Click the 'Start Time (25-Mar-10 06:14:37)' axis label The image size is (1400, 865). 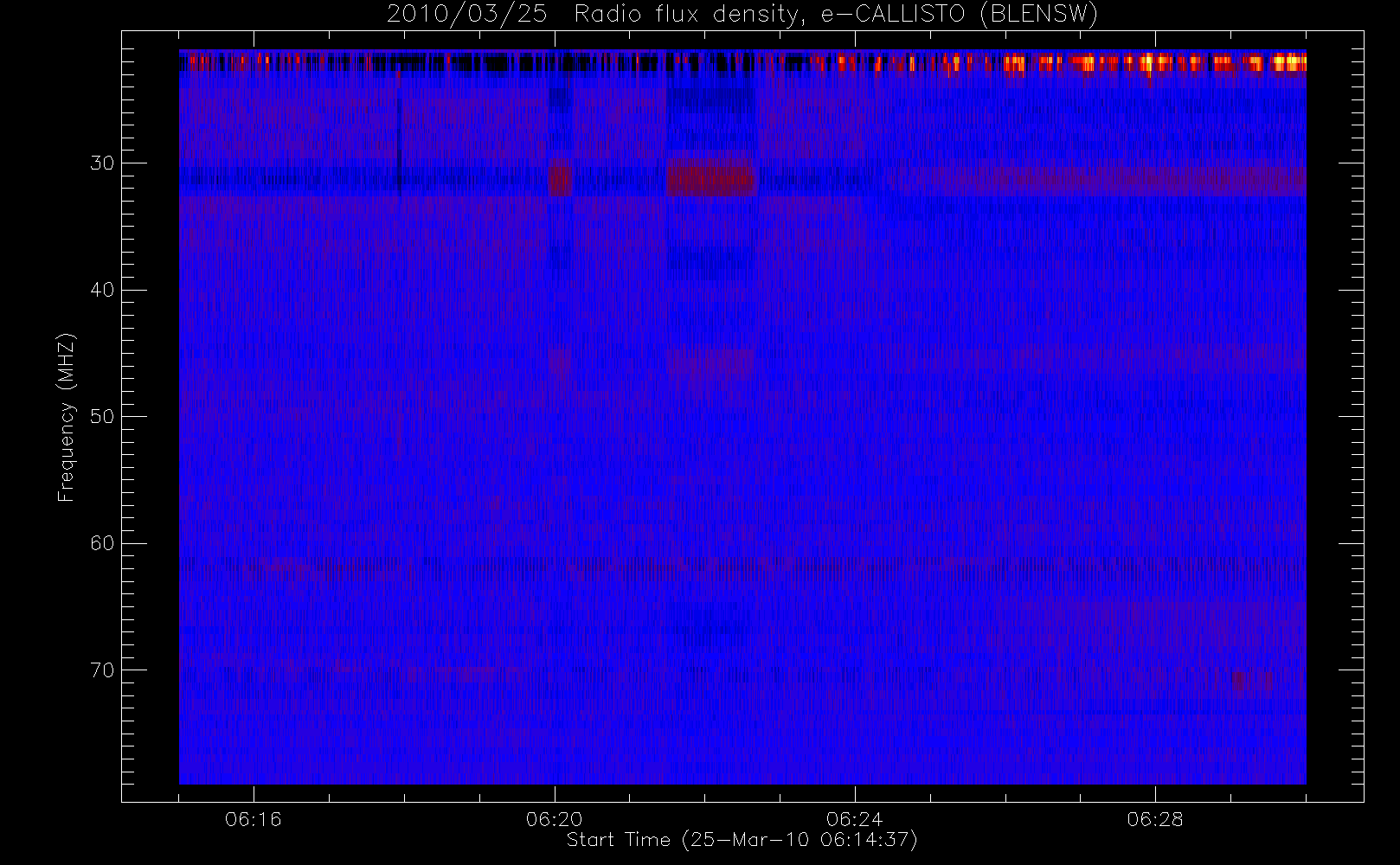point(742,840)
